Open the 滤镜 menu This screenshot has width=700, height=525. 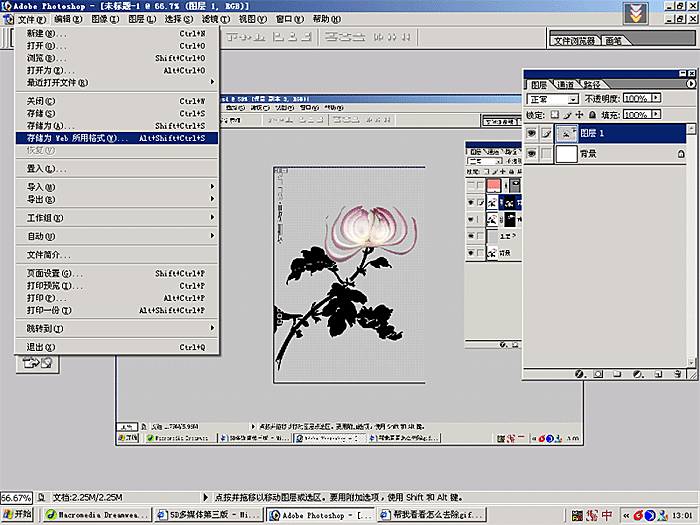click(216, 19)
